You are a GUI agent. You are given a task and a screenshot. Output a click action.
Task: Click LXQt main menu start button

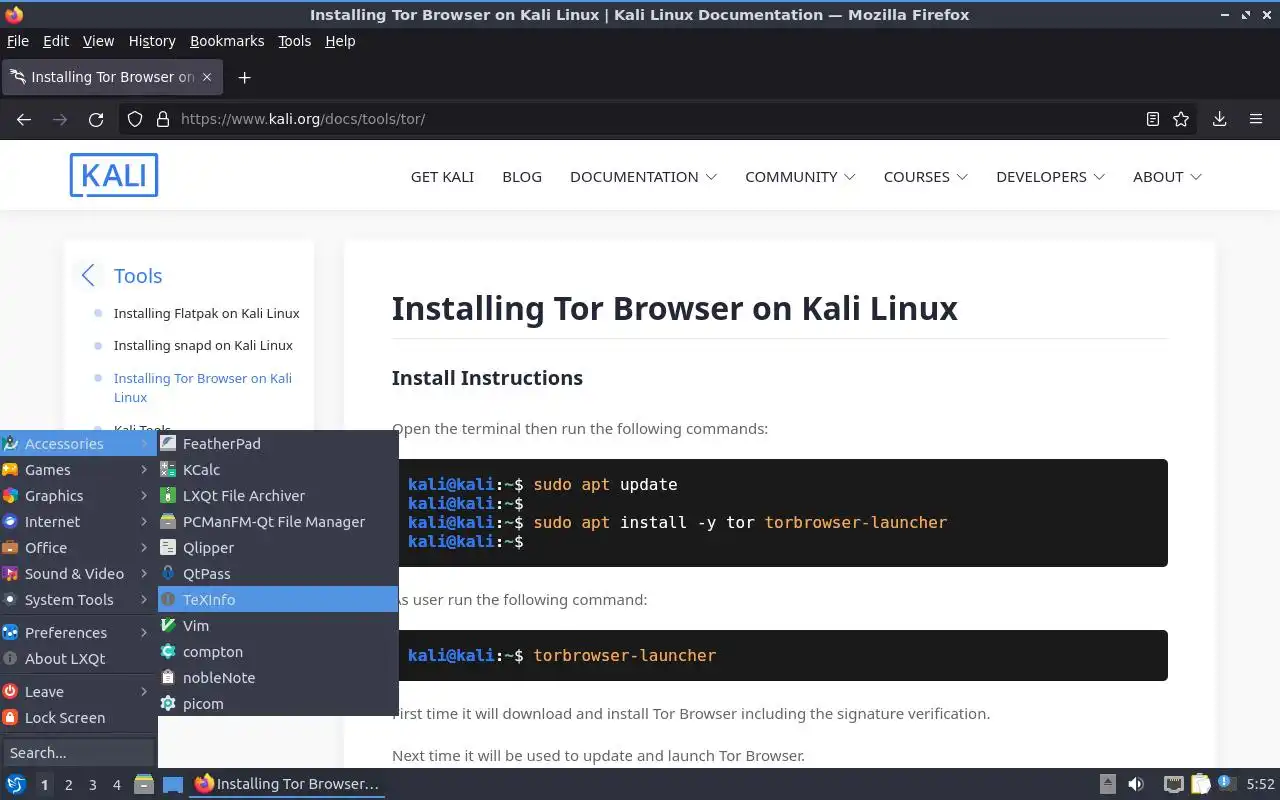16,784
